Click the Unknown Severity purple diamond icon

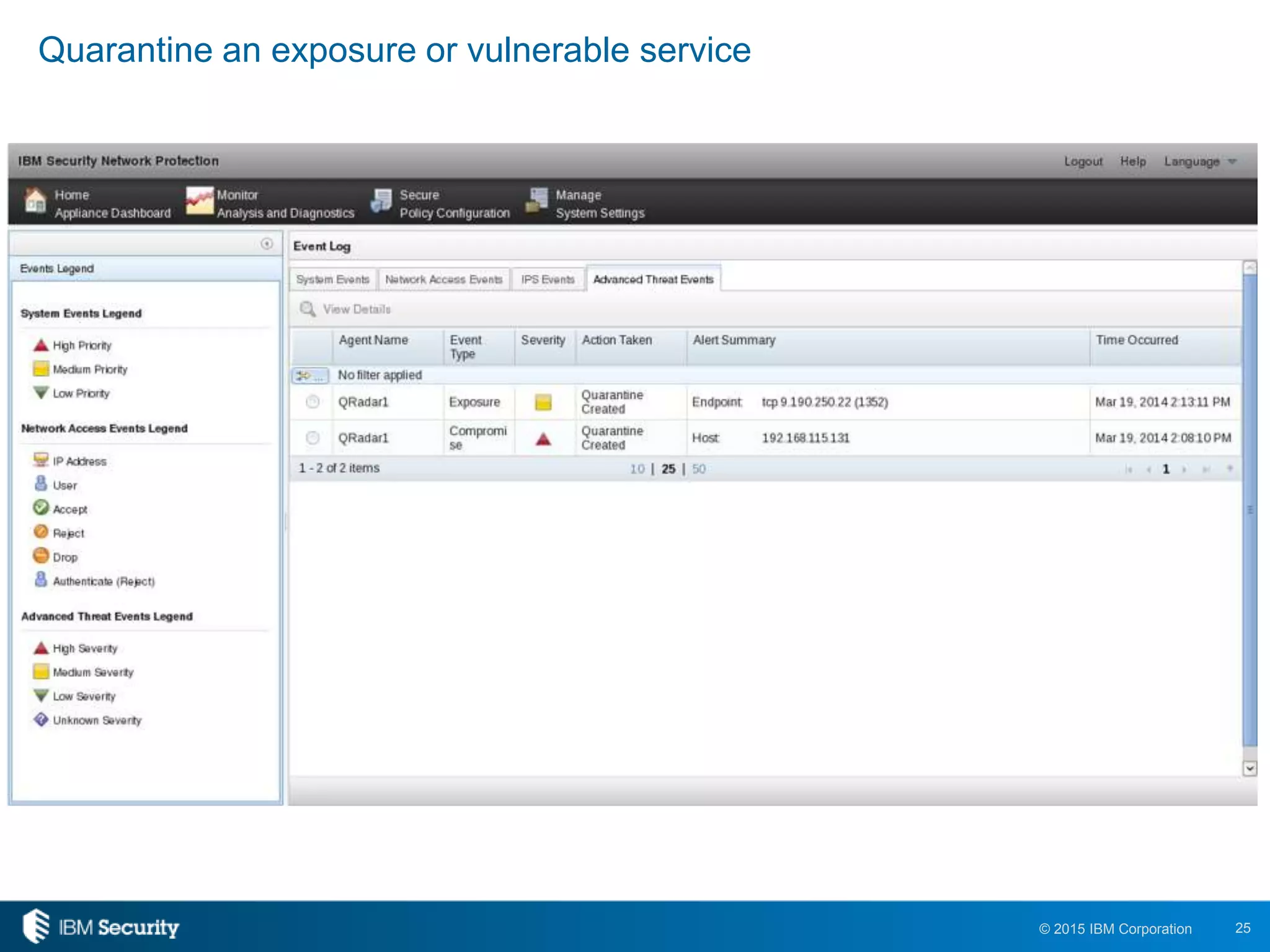tap(41, 720)
